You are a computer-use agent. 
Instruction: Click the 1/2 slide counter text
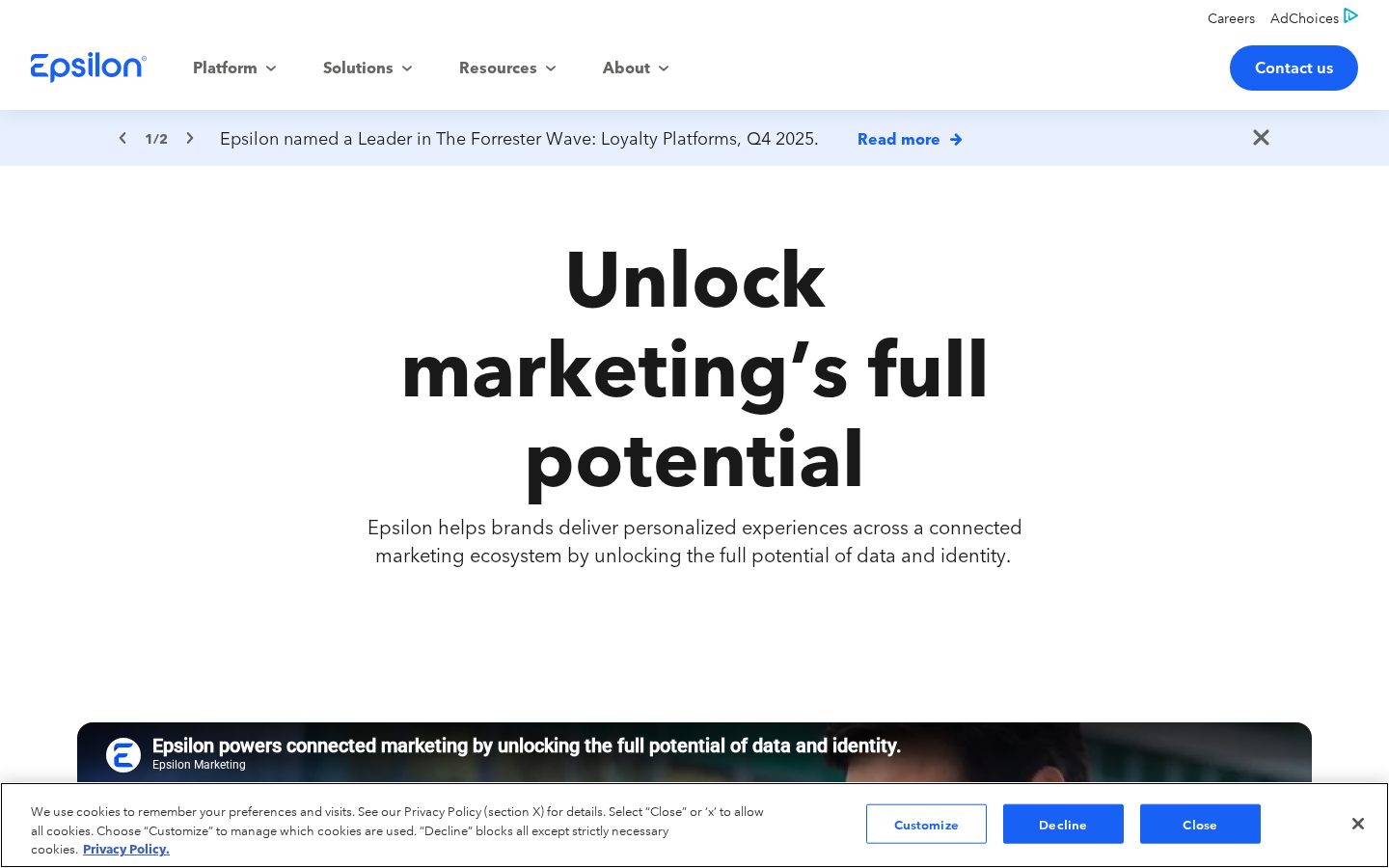[x=156, y=139]
